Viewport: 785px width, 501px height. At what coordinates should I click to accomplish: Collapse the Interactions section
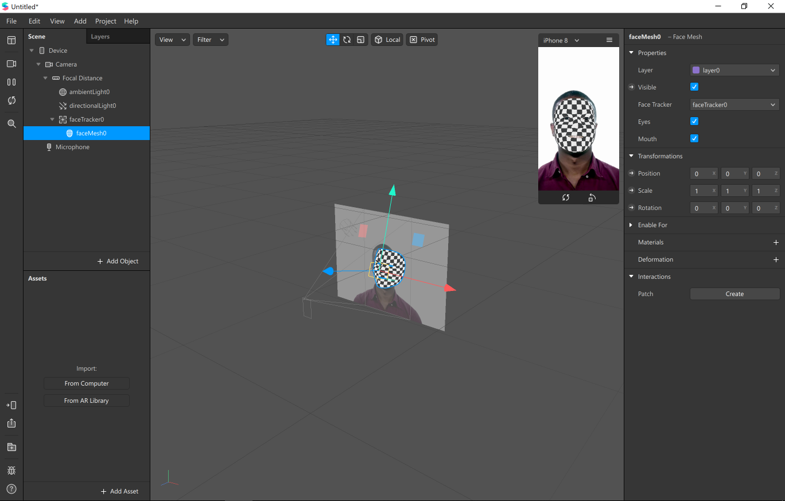click(631, 276)
